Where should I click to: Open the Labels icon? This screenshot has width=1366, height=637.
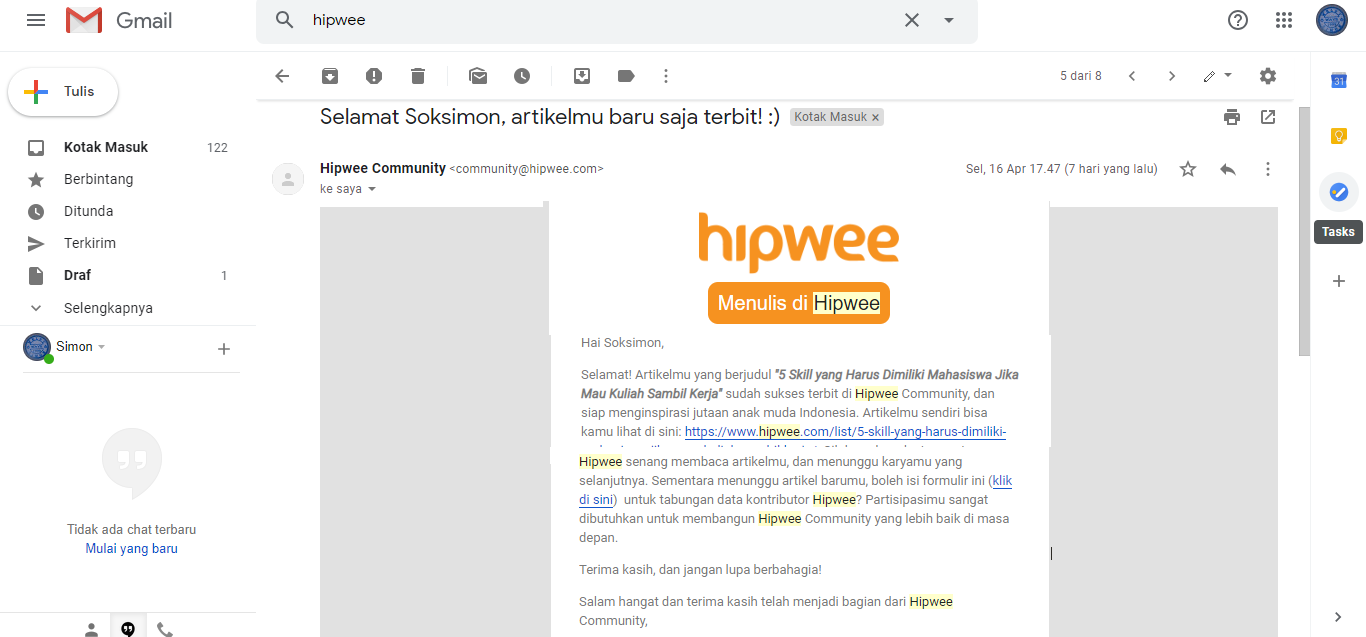(x=626, y=76)
